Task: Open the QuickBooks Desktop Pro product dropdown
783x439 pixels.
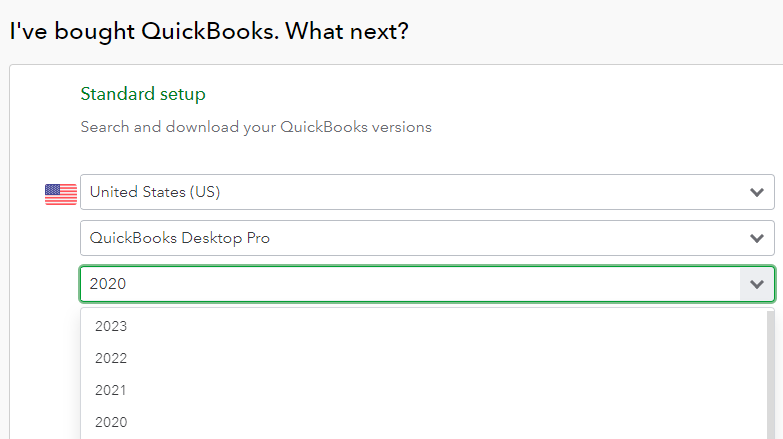Action: (x=427, y=238)
